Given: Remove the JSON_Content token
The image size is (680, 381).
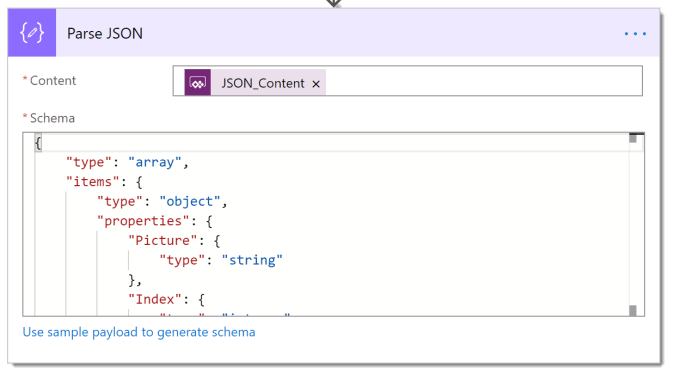Looking at the screenshot, I should pyautogui.click(x=316, y=84).
